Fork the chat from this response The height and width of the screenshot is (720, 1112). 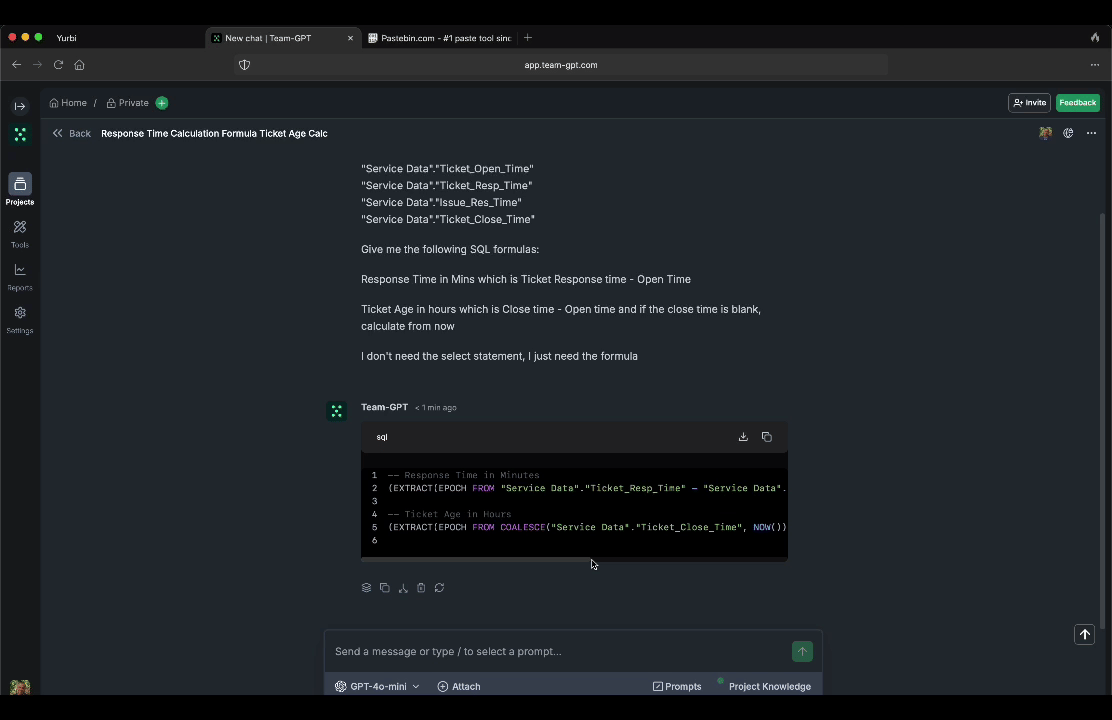tap(403, 588)
